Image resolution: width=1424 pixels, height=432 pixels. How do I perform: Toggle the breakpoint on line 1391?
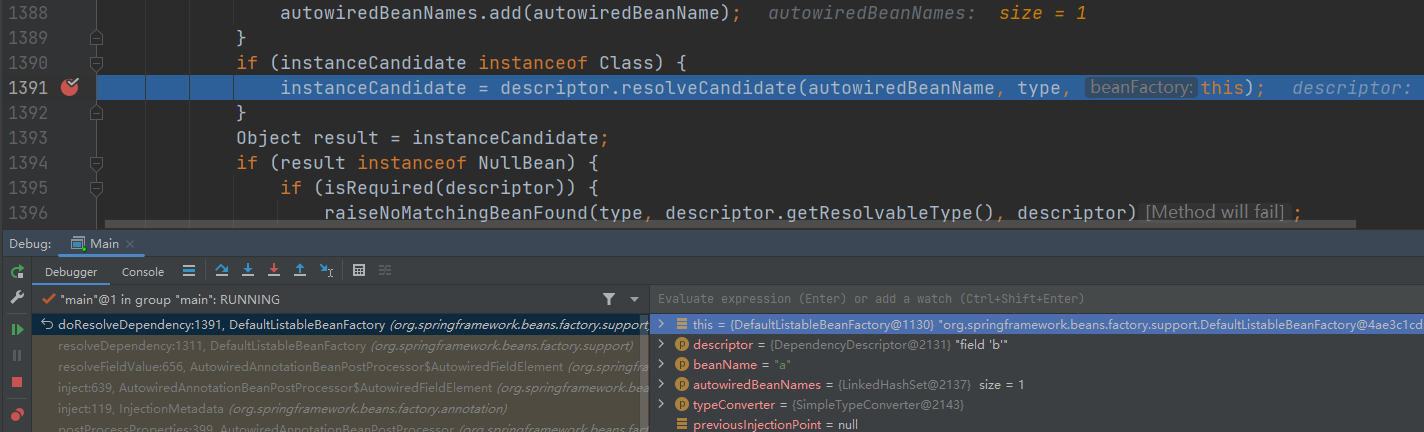click(70, 88)
